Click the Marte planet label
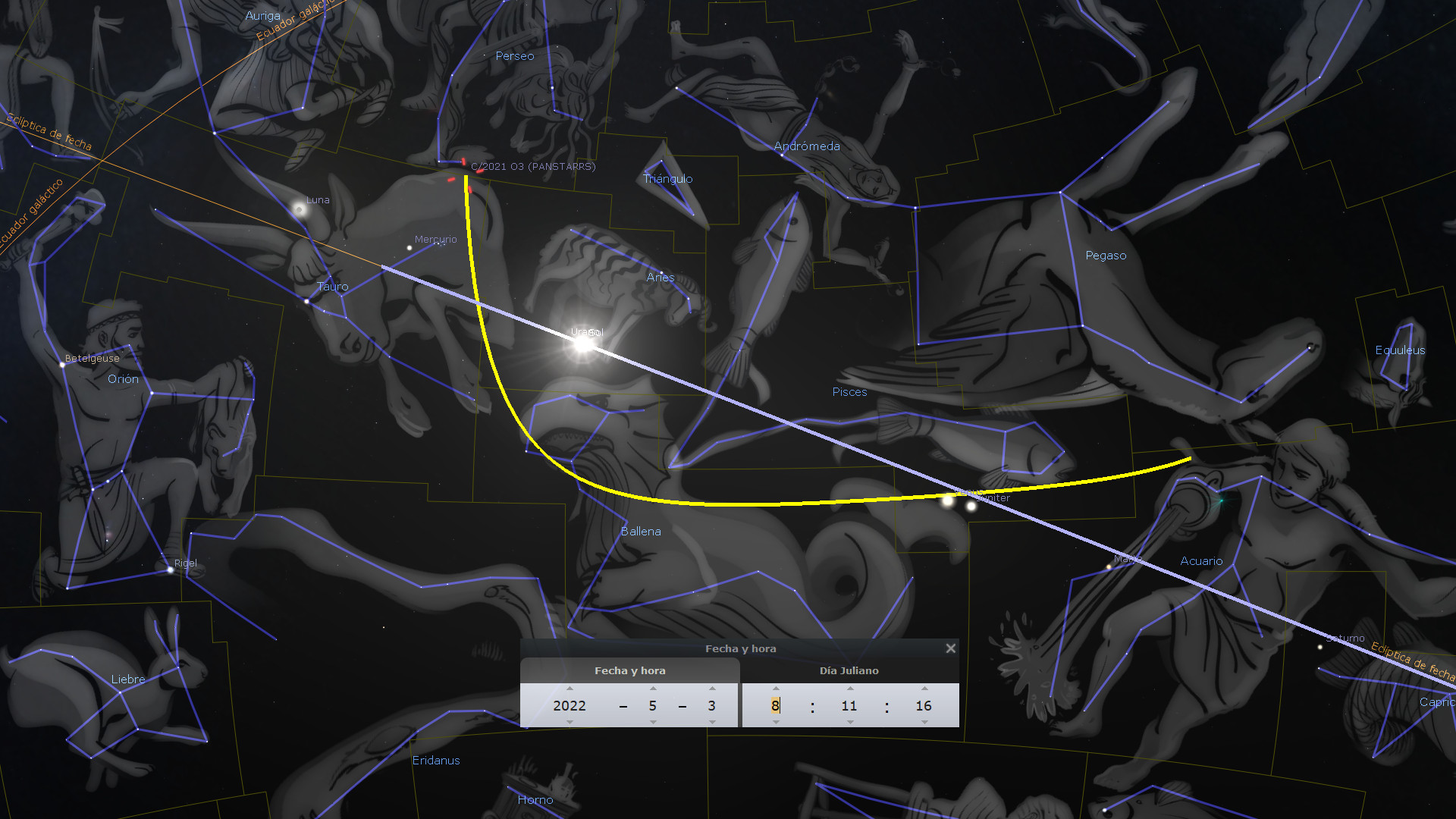Viewport: 1456px width, 819px height. (x=1128, y=560)
